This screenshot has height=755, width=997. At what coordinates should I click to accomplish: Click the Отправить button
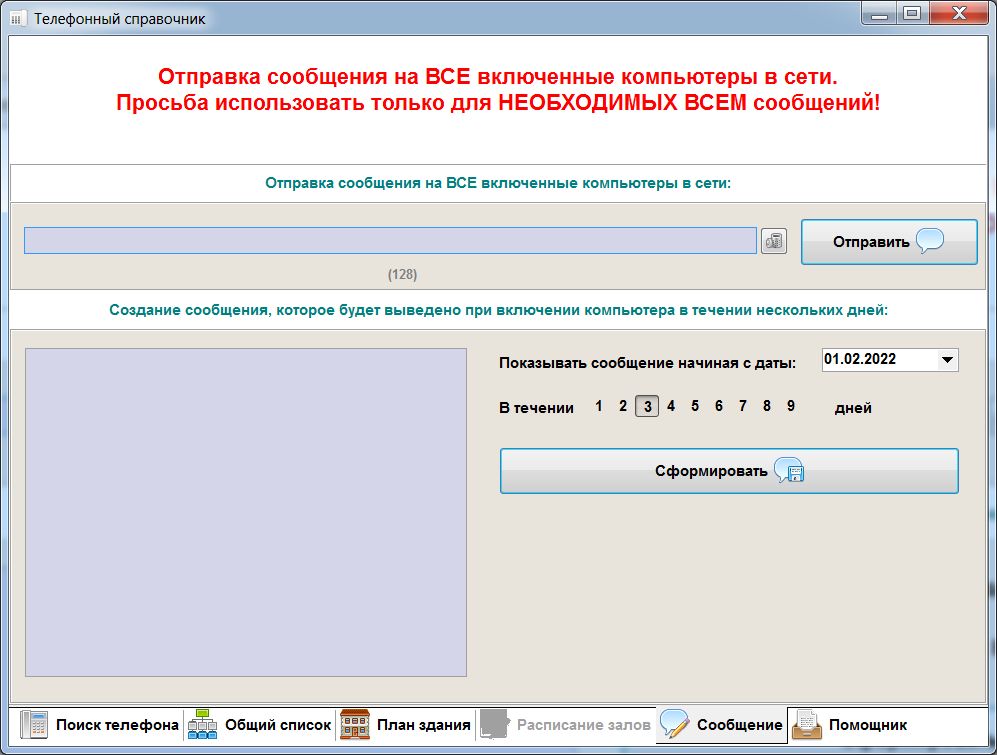coord(889,242)
